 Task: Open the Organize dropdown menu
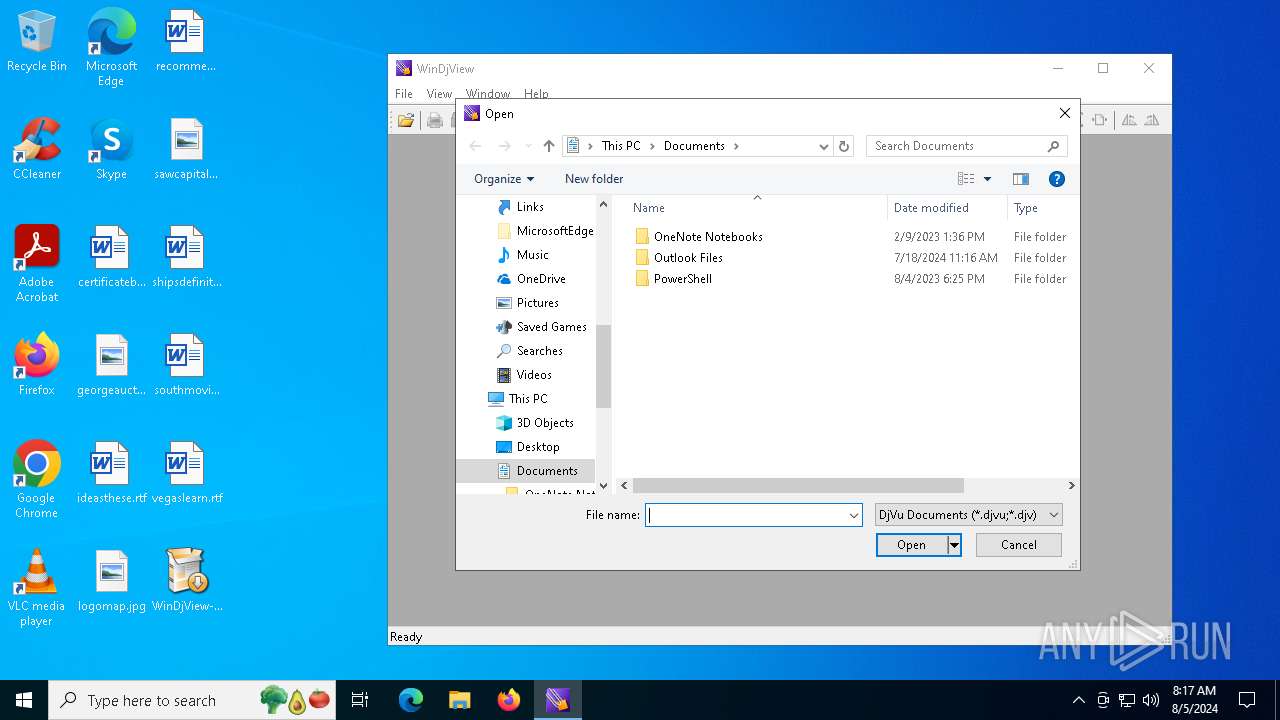pyautogui.click(x=504, y=179)
